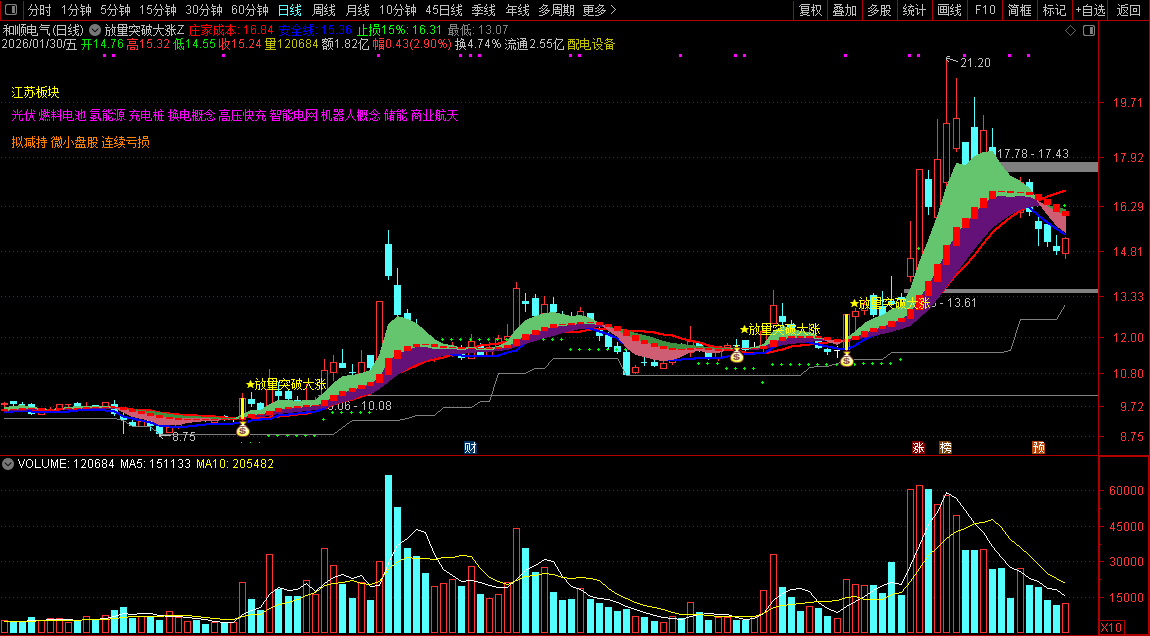Image resolution: width=1150 pixels, height=636 pixels.
Task: Click the 高压快充 concept tag
Action: click(x=243, y=115)
